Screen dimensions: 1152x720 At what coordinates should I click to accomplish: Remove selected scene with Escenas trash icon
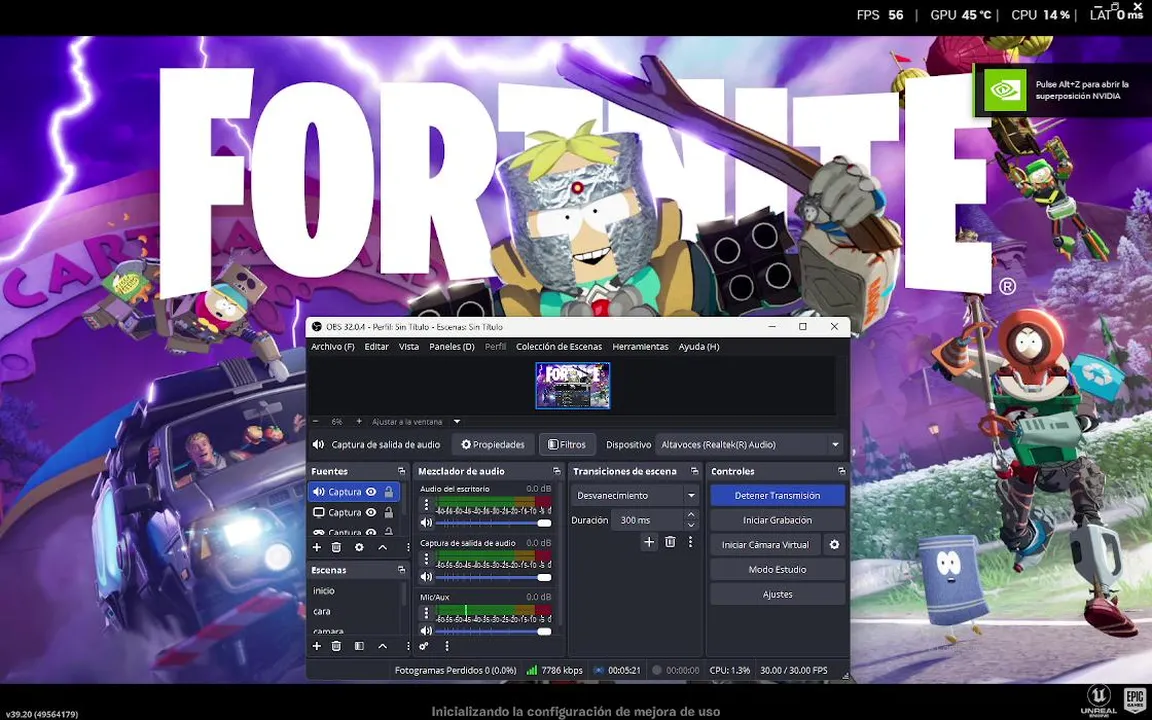click(336, 647)
